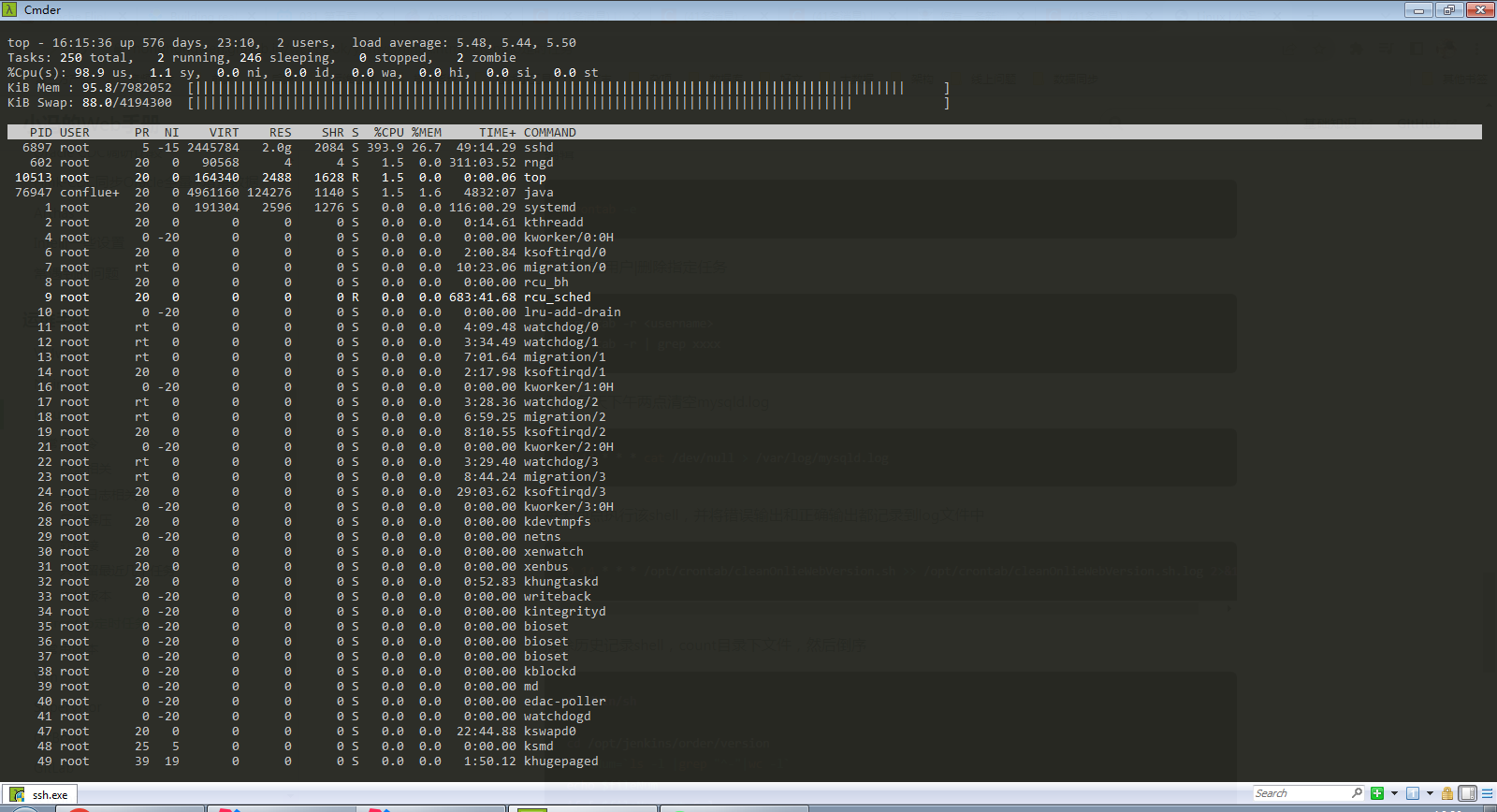Click the confluе+ user in java row

pos(90,193)
